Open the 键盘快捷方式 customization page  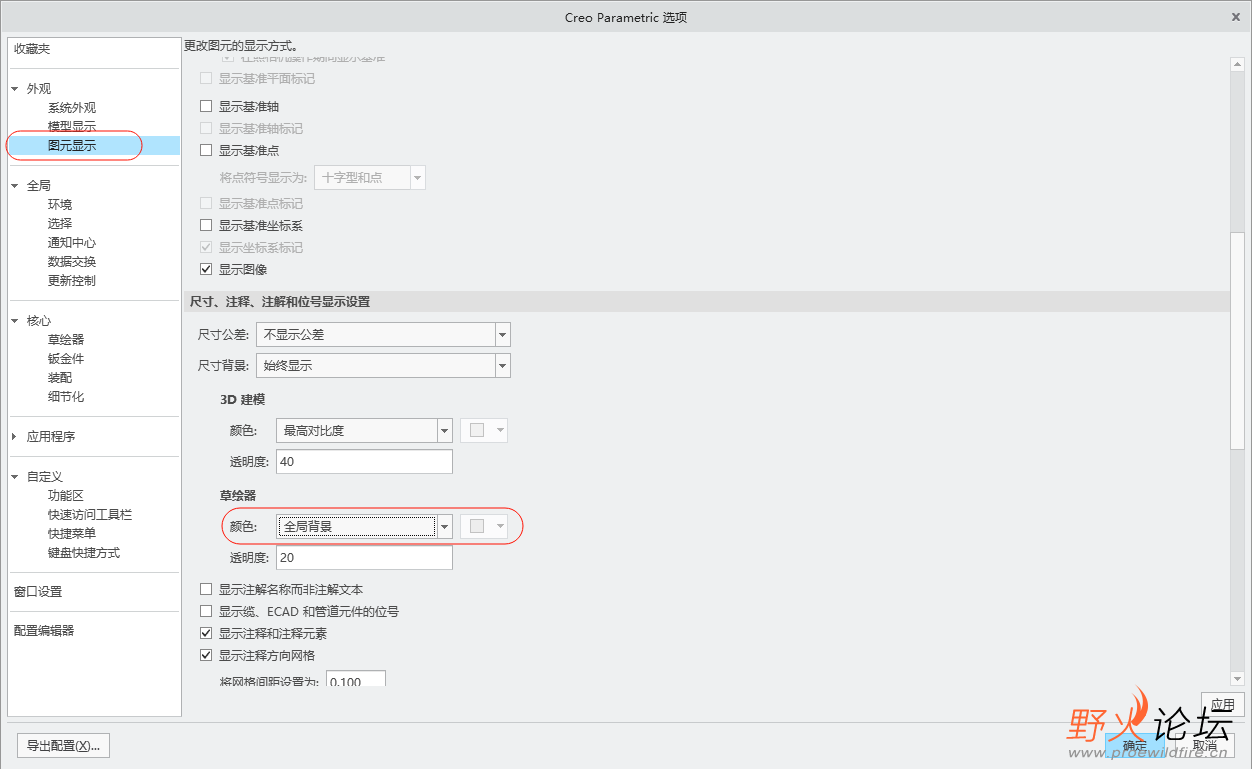click(x=84, y=553)
